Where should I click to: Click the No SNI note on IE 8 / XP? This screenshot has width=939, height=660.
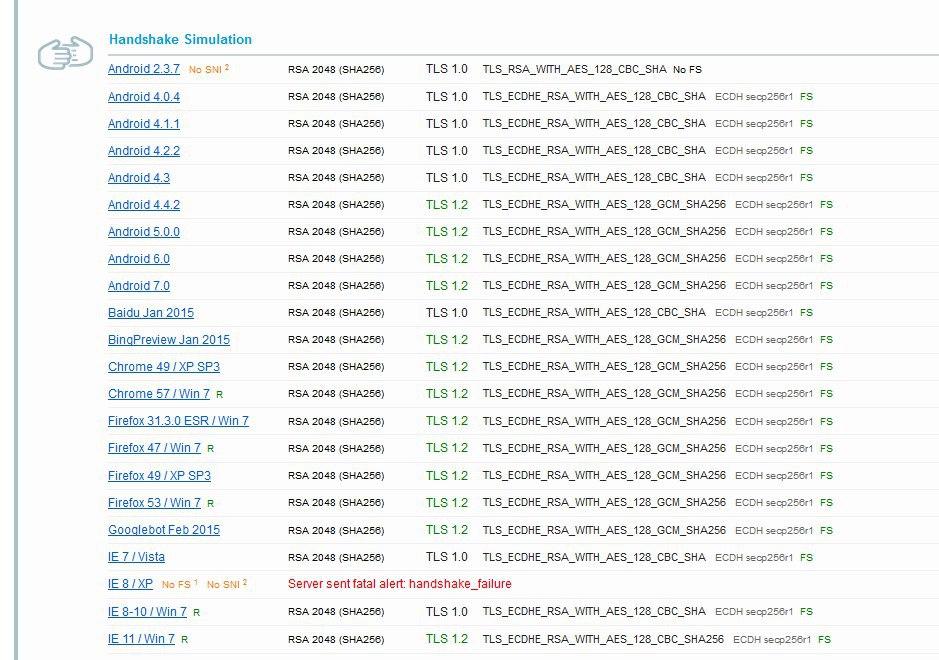click(x=227, y=584)
